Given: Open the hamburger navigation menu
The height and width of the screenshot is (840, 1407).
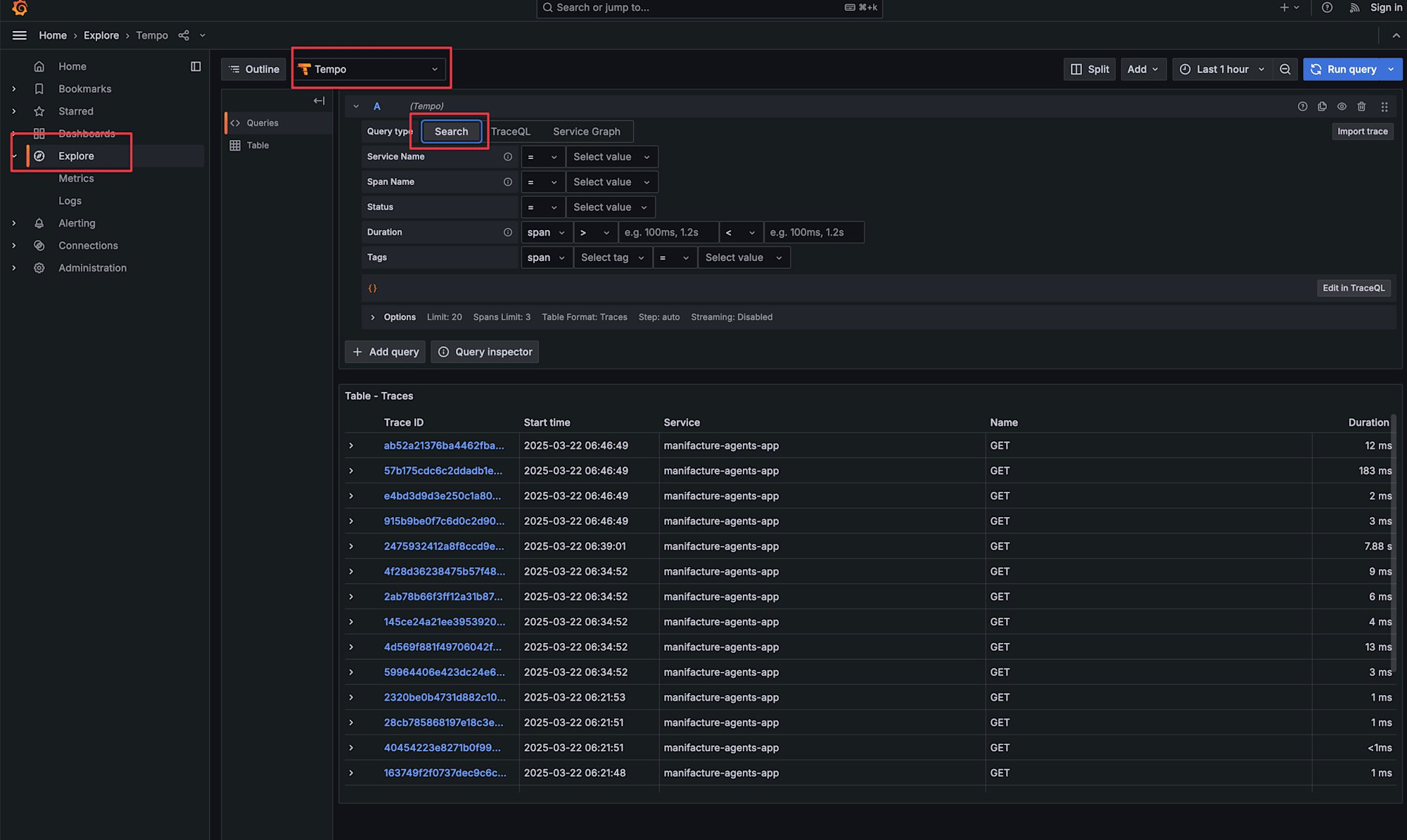Looking at the screenshot, I should (x=20, y=35).
